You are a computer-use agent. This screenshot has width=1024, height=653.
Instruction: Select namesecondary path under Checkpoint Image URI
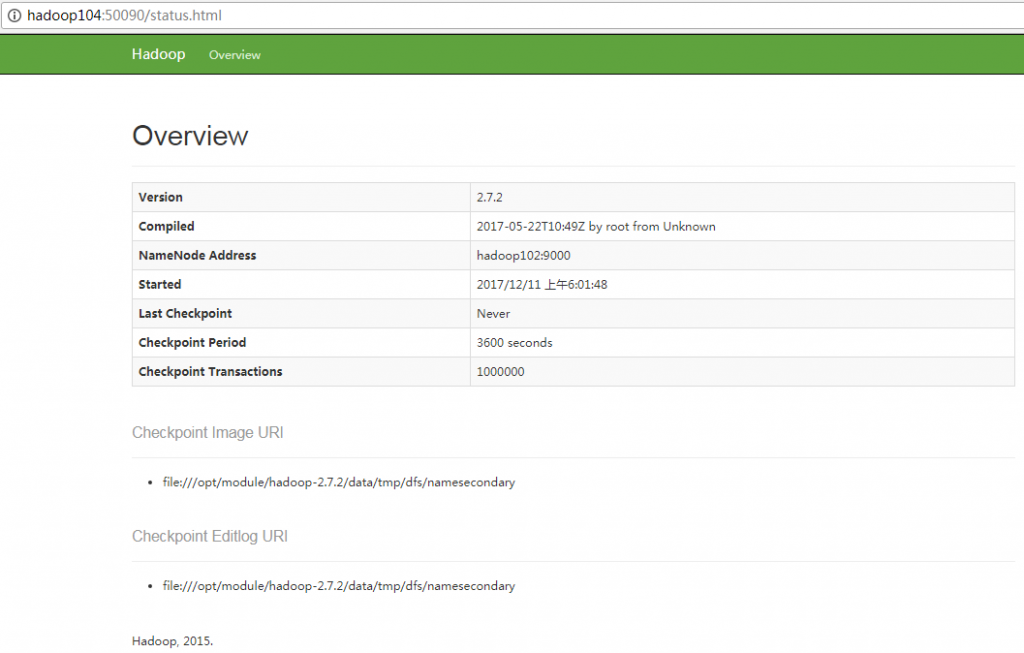339,483
